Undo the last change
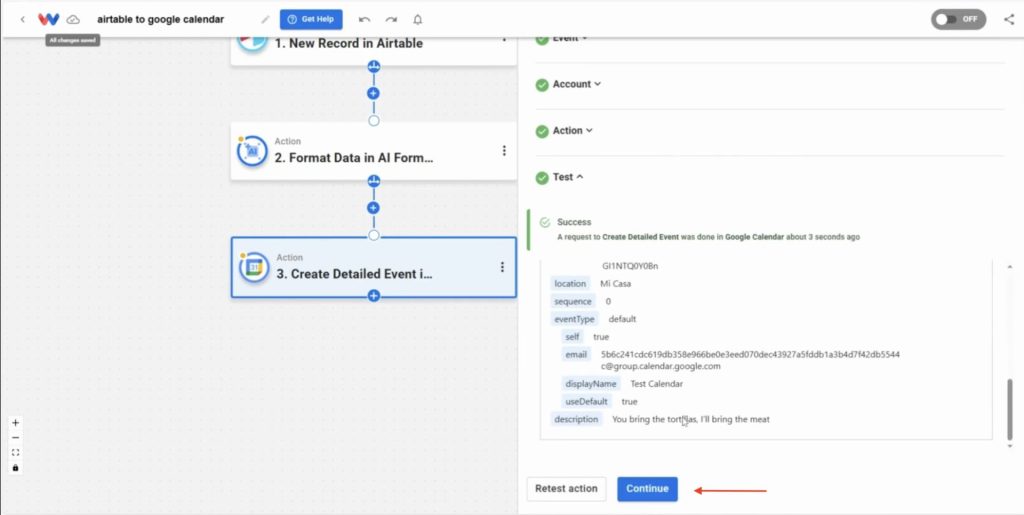 [364, 20]
